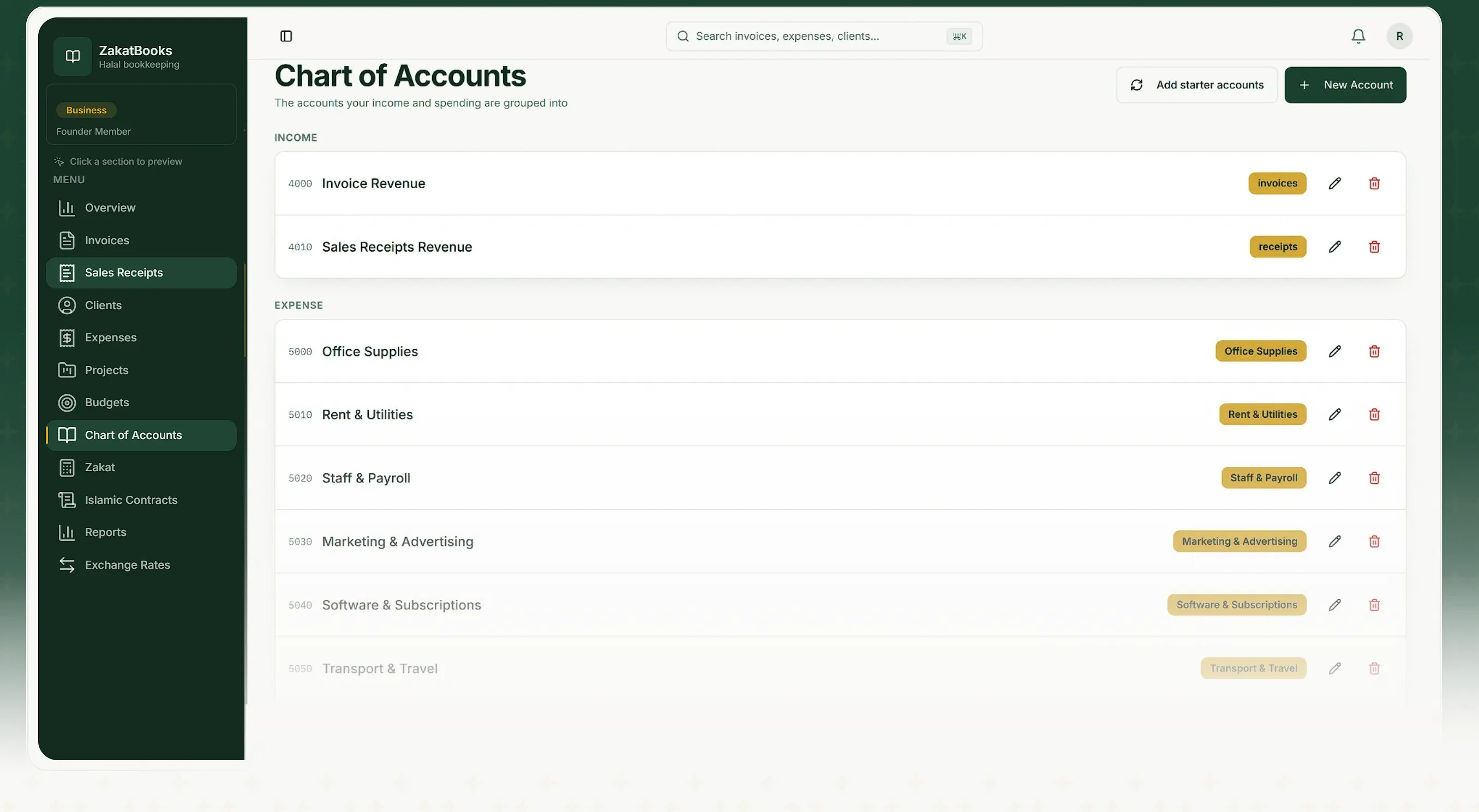
Task: Delete the Invoice Revenue account
Action: point(1374,183)
